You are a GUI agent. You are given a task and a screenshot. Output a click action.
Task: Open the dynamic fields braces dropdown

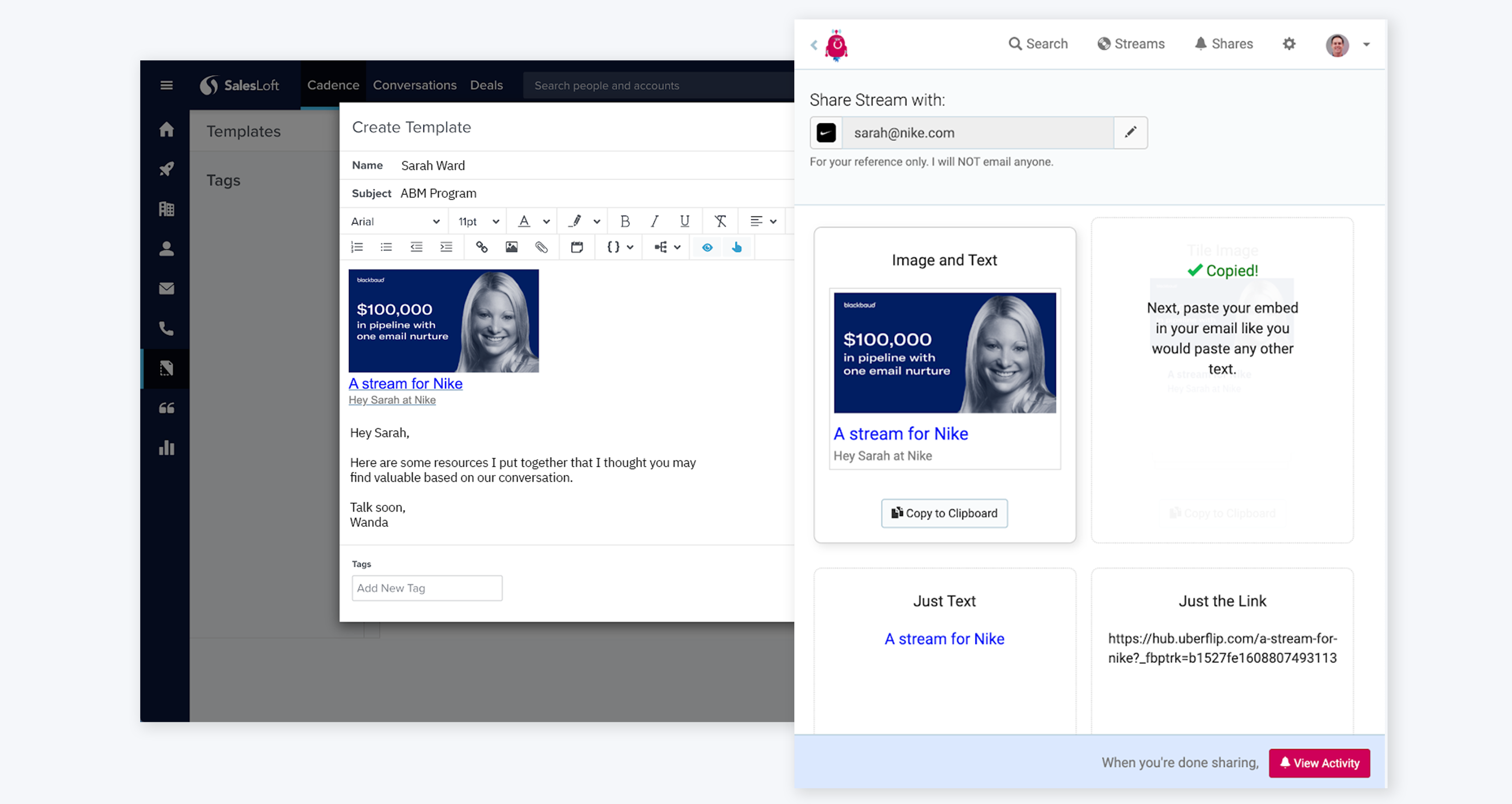click(620, 247)
